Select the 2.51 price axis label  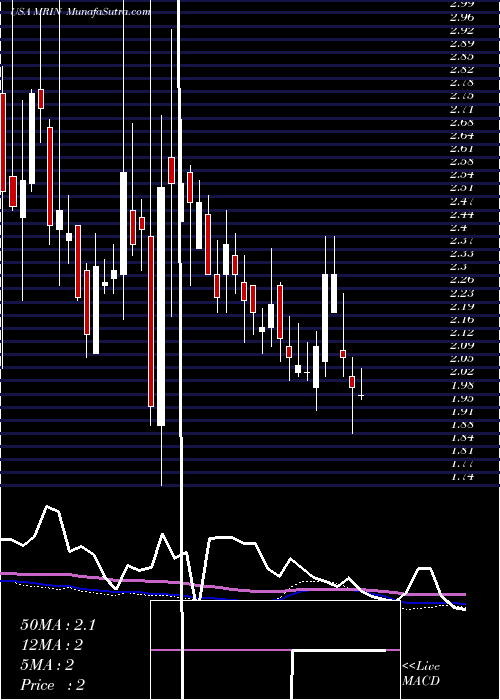(462, 188)
